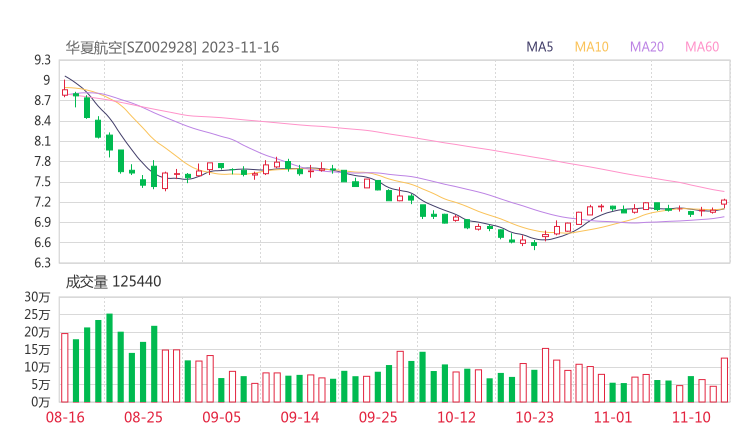Screen dimensions: 740x440
Task: Click the 15万 volume axis label
Action: pyautogui.click(x=37, y=349)
